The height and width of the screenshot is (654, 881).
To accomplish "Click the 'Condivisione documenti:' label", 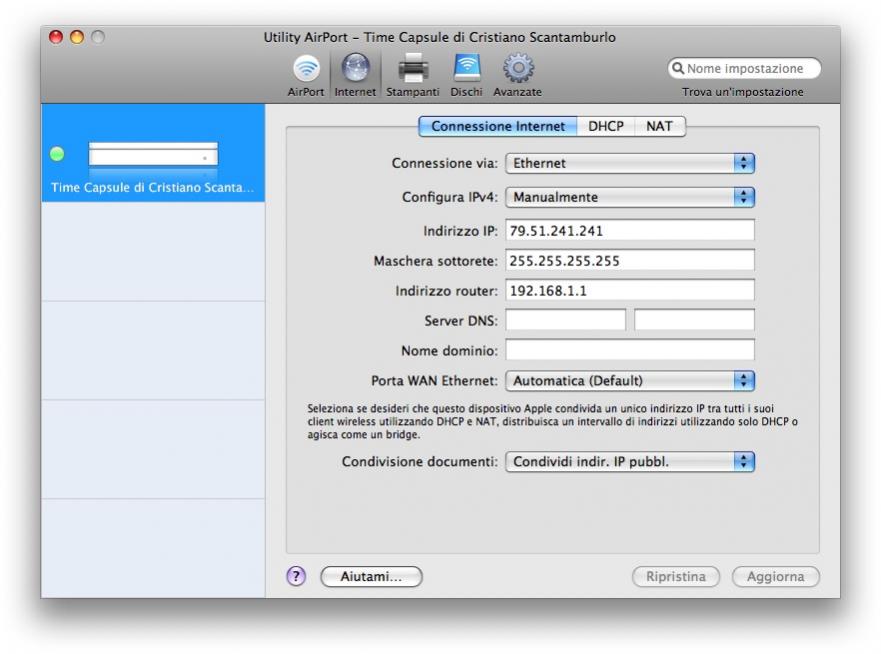I will pos(420,462).
